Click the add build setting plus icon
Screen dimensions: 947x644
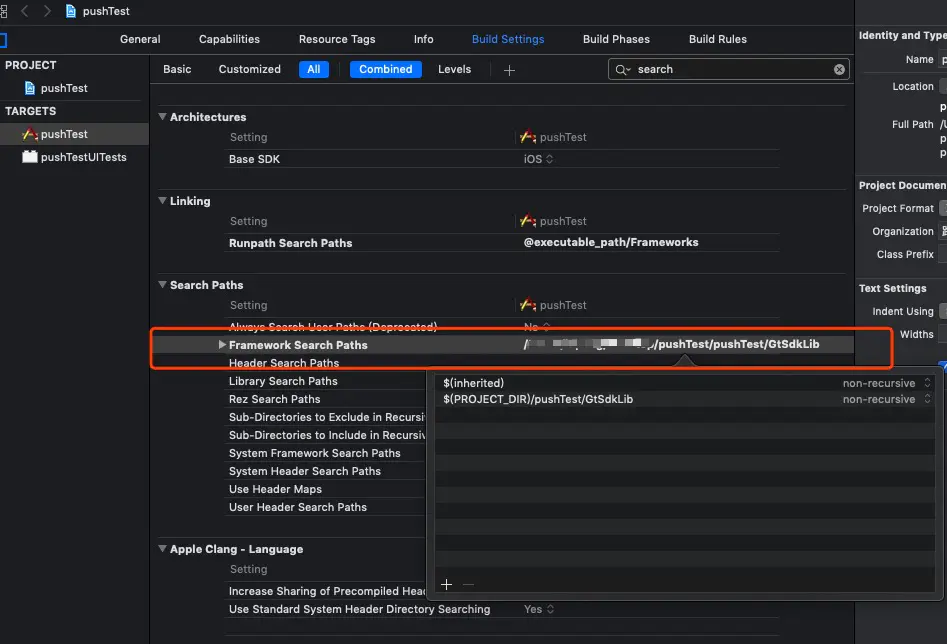point(509,70)
